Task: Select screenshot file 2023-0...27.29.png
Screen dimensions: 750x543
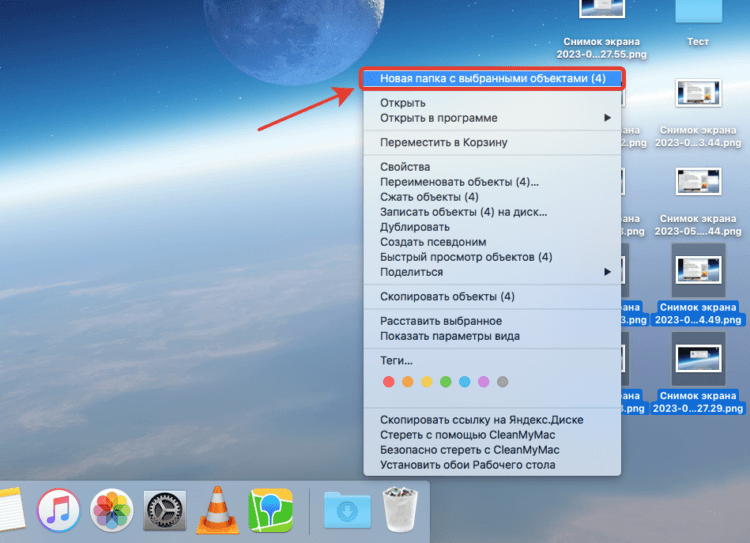Action: (698, 374)
